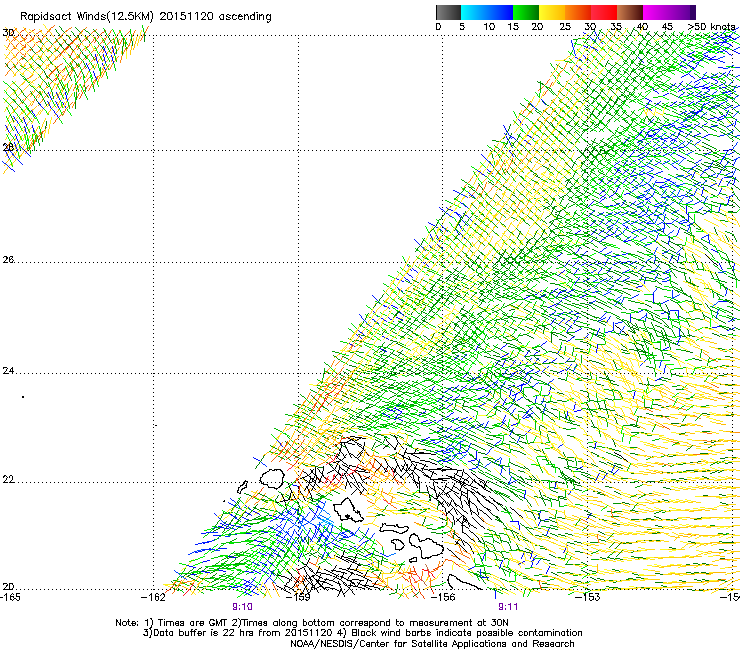The height and width of the screenshot is (650, 740).
Task: Click the gray 0-5 knots color swatch
Action: (448, 12)
